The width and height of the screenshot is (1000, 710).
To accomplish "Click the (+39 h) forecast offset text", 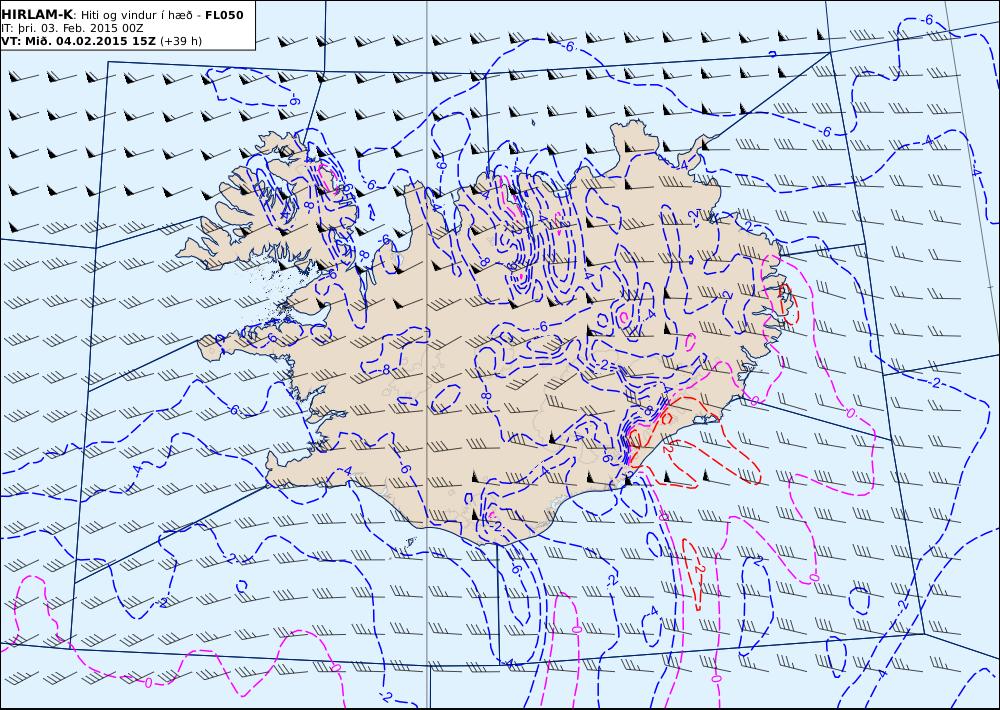I will [180, 41].
